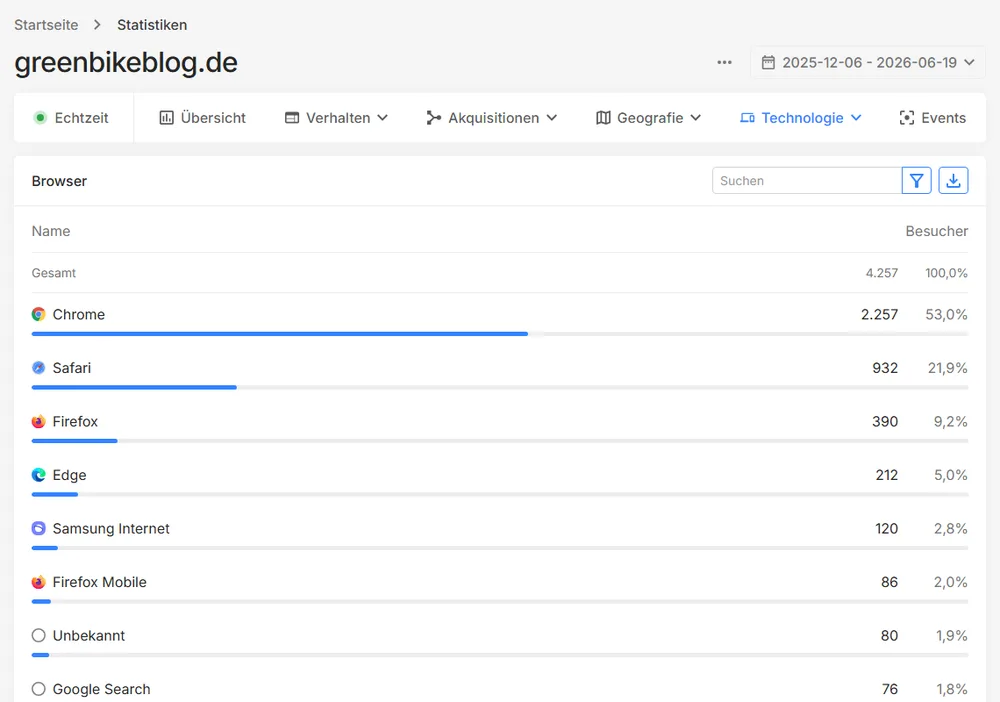Click the Gesamt percentage 100,0%
Image resolution: width=1000 pixels, height=702 pixels.
click(x=946, y=273)
